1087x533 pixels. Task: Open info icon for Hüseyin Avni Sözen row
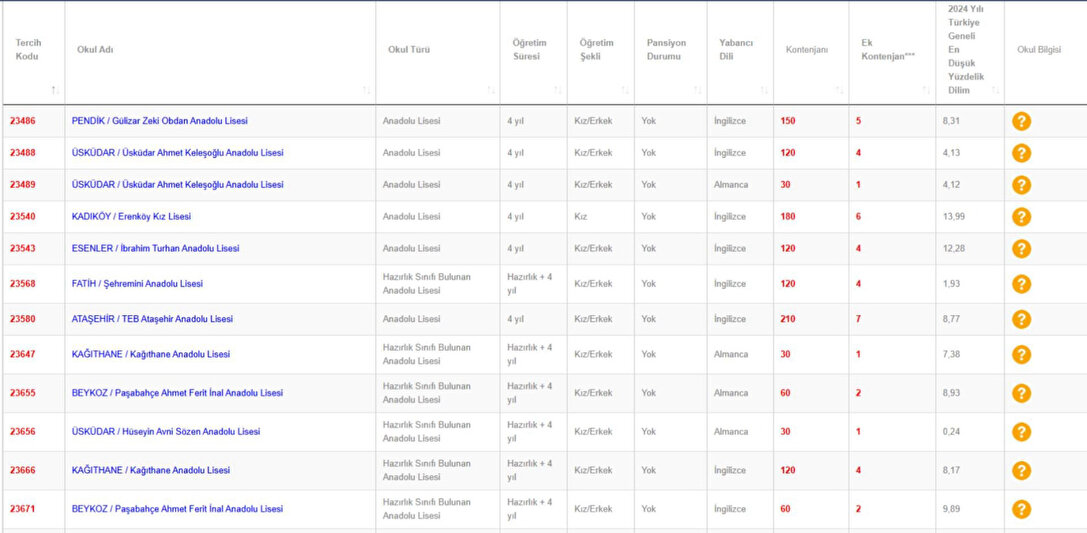click(x=1021, y=432)
